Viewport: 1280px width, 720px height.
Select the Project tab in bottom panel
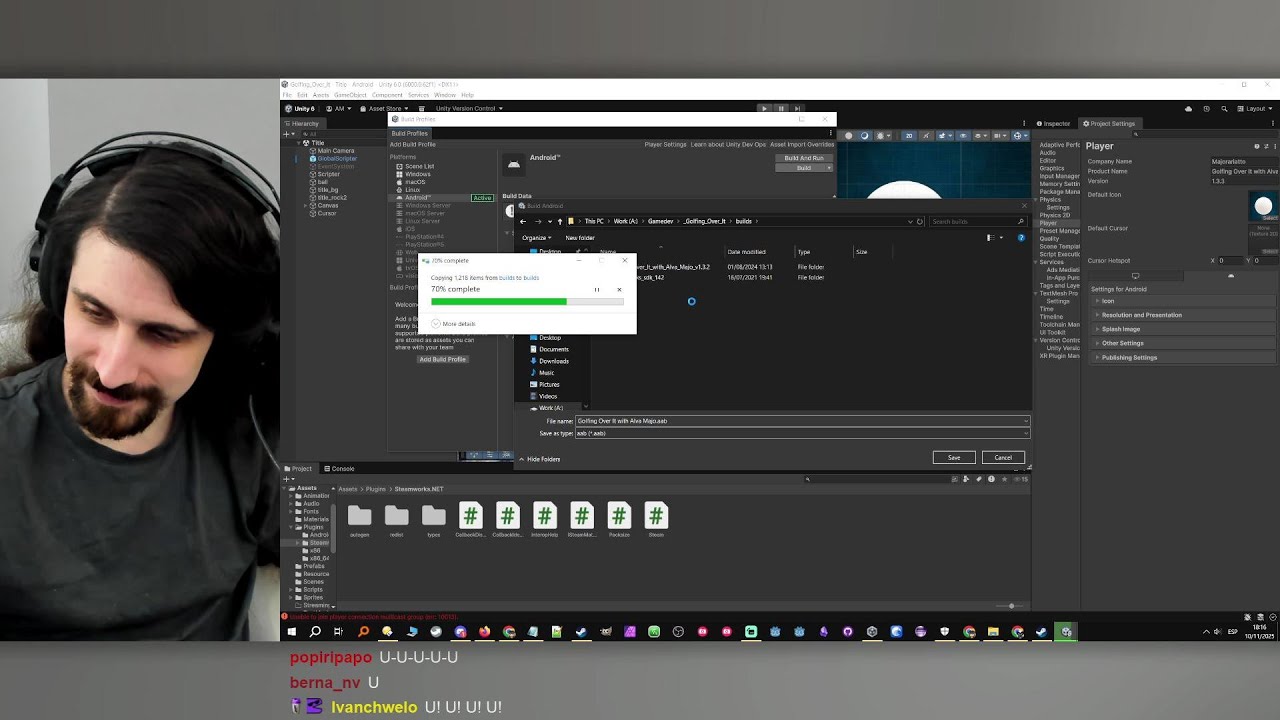click(x=301, y=469)
